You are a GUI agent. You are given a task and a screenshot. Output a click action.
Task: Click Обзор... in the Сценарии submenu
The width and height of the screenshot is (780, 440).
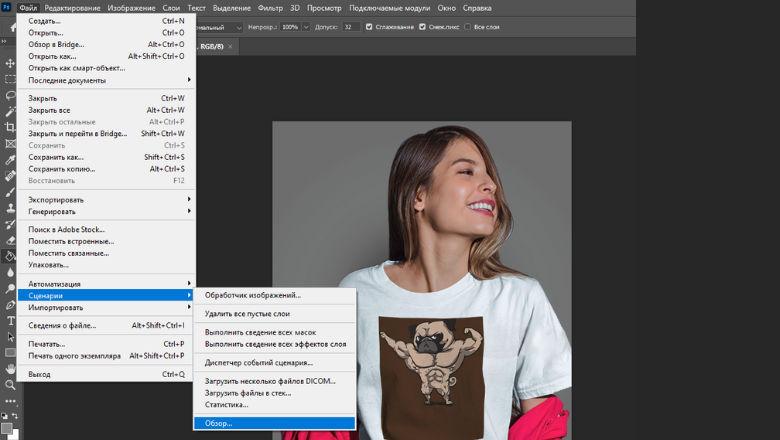pyautogui.click(x=218, y=423)
